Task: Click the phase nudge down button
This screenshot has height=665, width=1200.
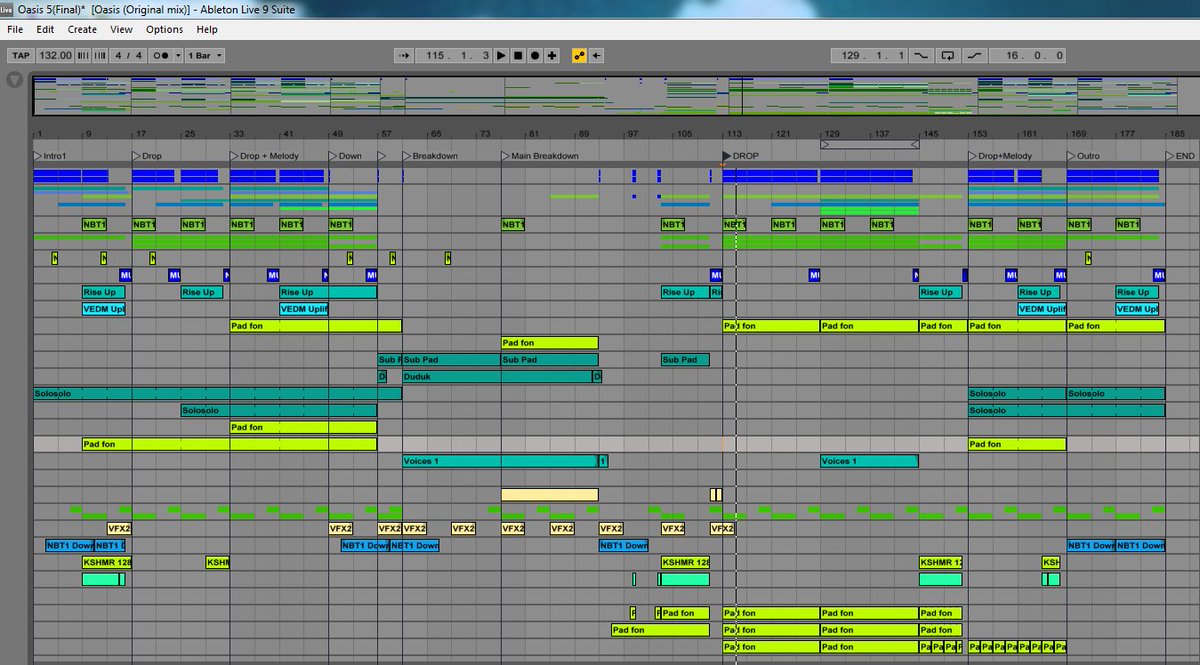Action: click(x=83, y=56)
